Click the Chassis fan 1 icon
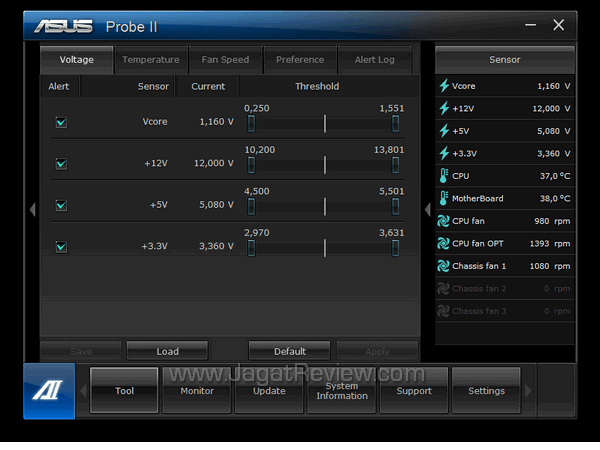Screen dimensions: 600x450 click(x=445, y=266)
